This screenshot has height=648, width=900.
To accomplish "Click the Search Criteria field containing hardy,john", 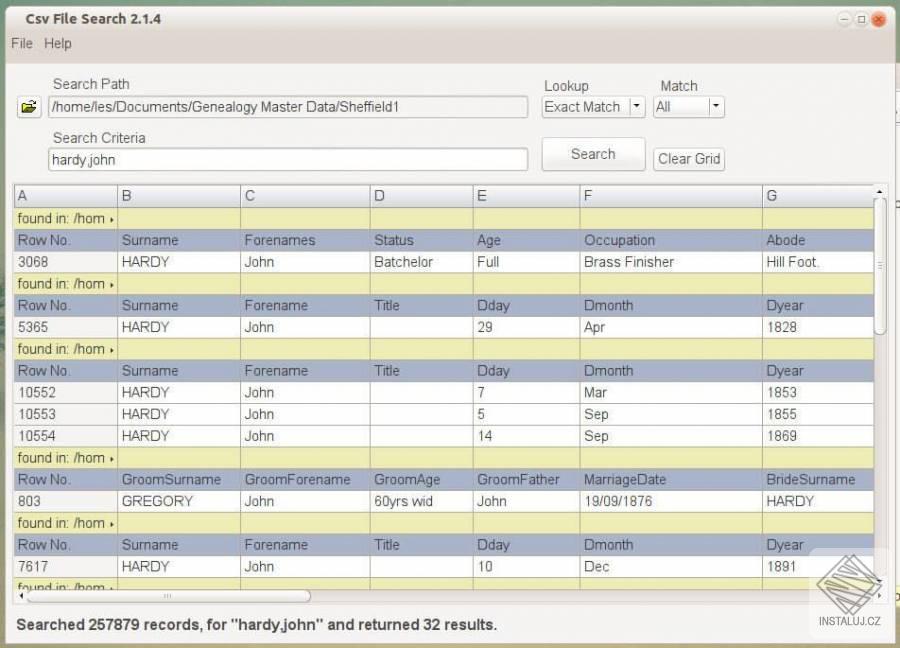I will [x=288, y=160].
